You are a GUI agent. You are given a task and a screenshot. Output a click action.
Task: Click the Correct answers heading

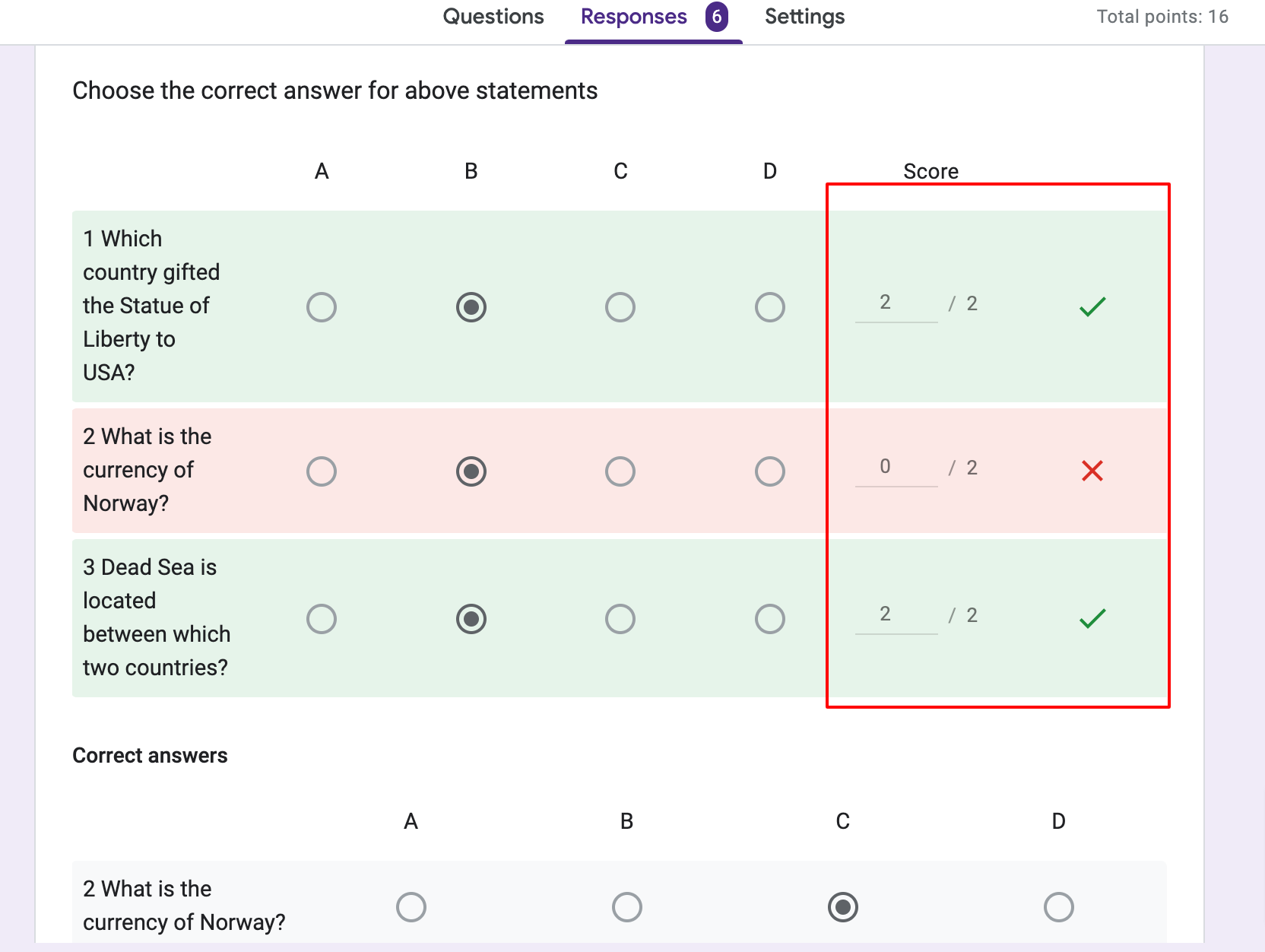click(150, 755)
